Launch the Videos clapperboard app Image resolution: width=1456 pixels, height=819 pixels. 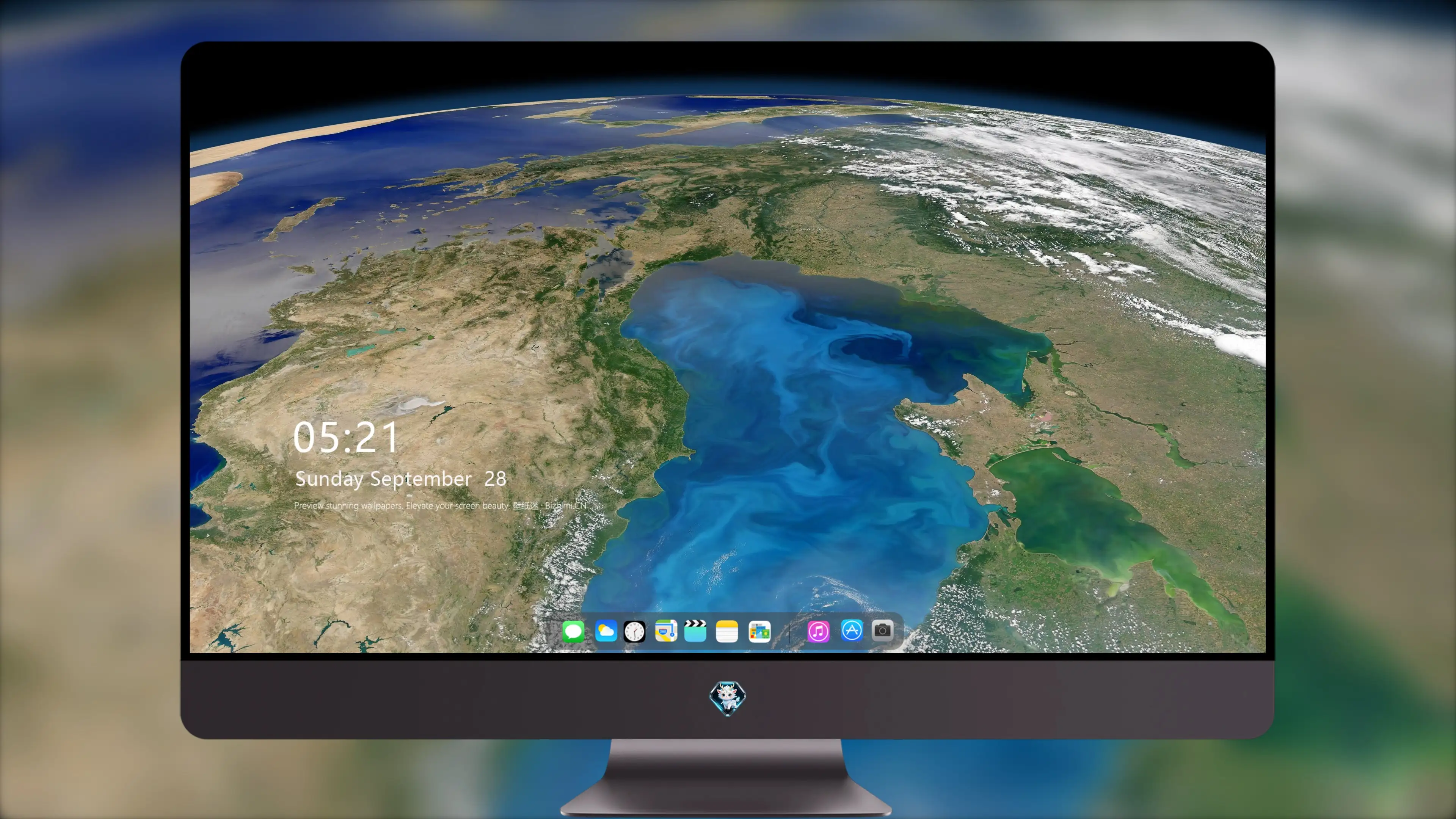pyautogui.click(x=695, y=631)
